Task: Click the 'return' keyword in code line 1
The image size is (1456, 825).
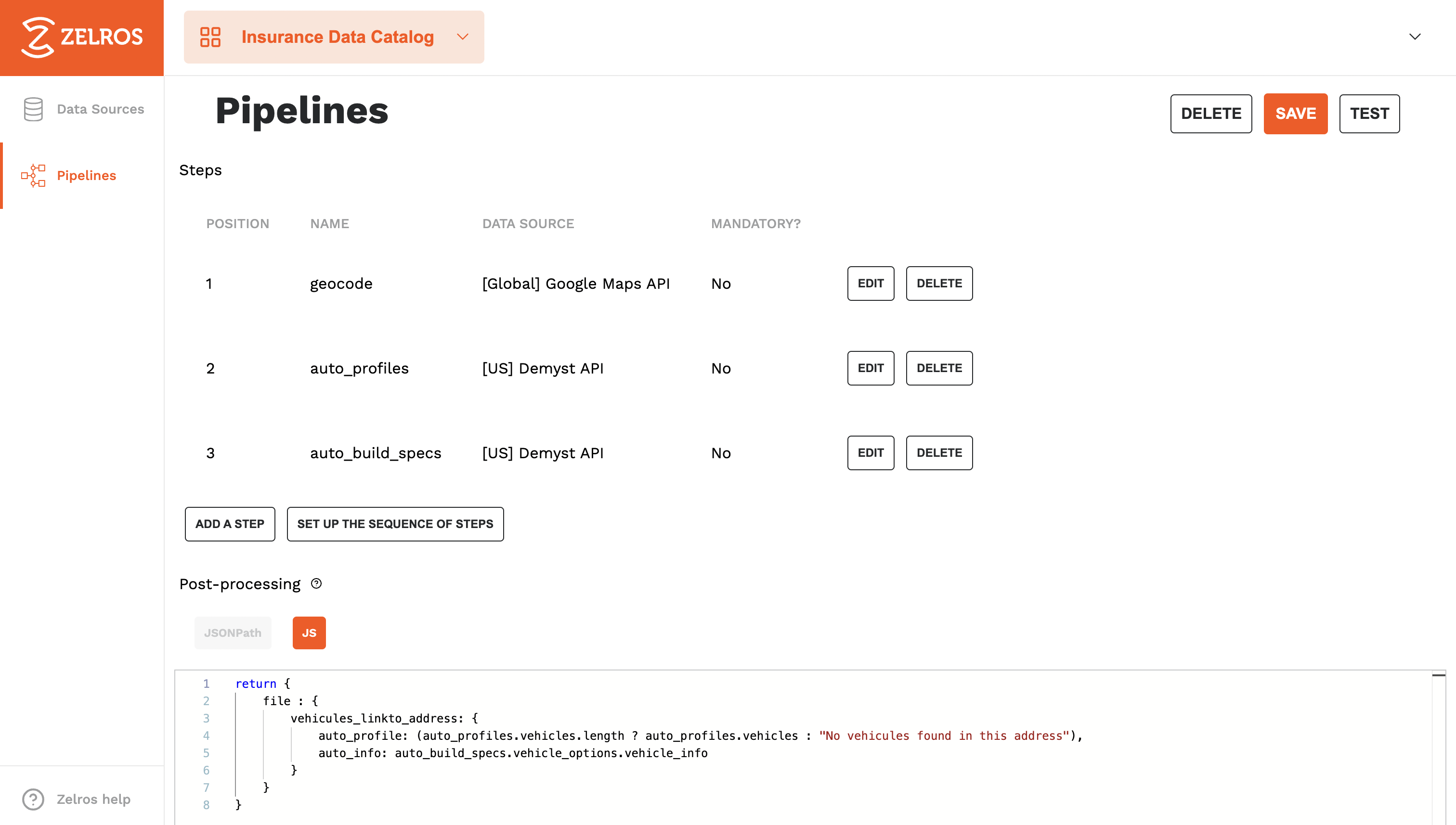Action: coord(256,684)
